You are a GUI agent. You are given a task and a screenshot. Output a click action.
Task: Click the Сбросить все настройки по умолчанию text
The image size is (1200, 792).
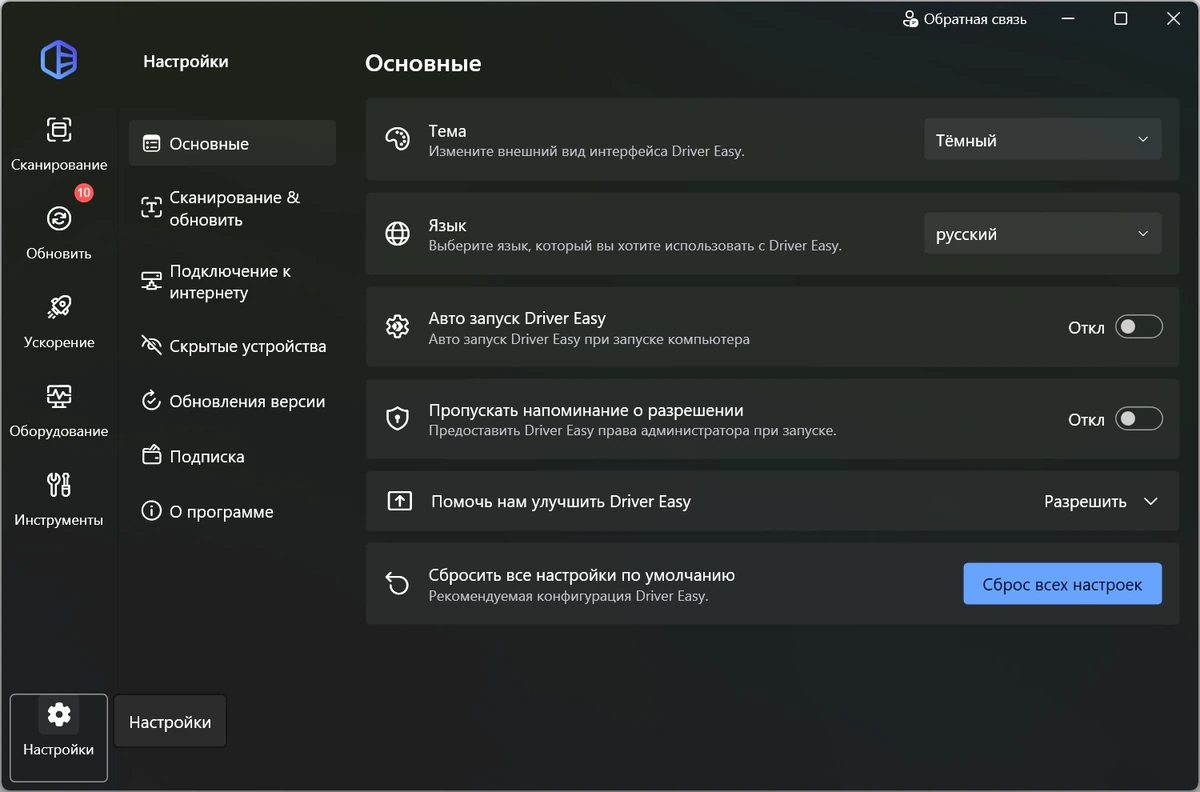[x=582, y=575]
